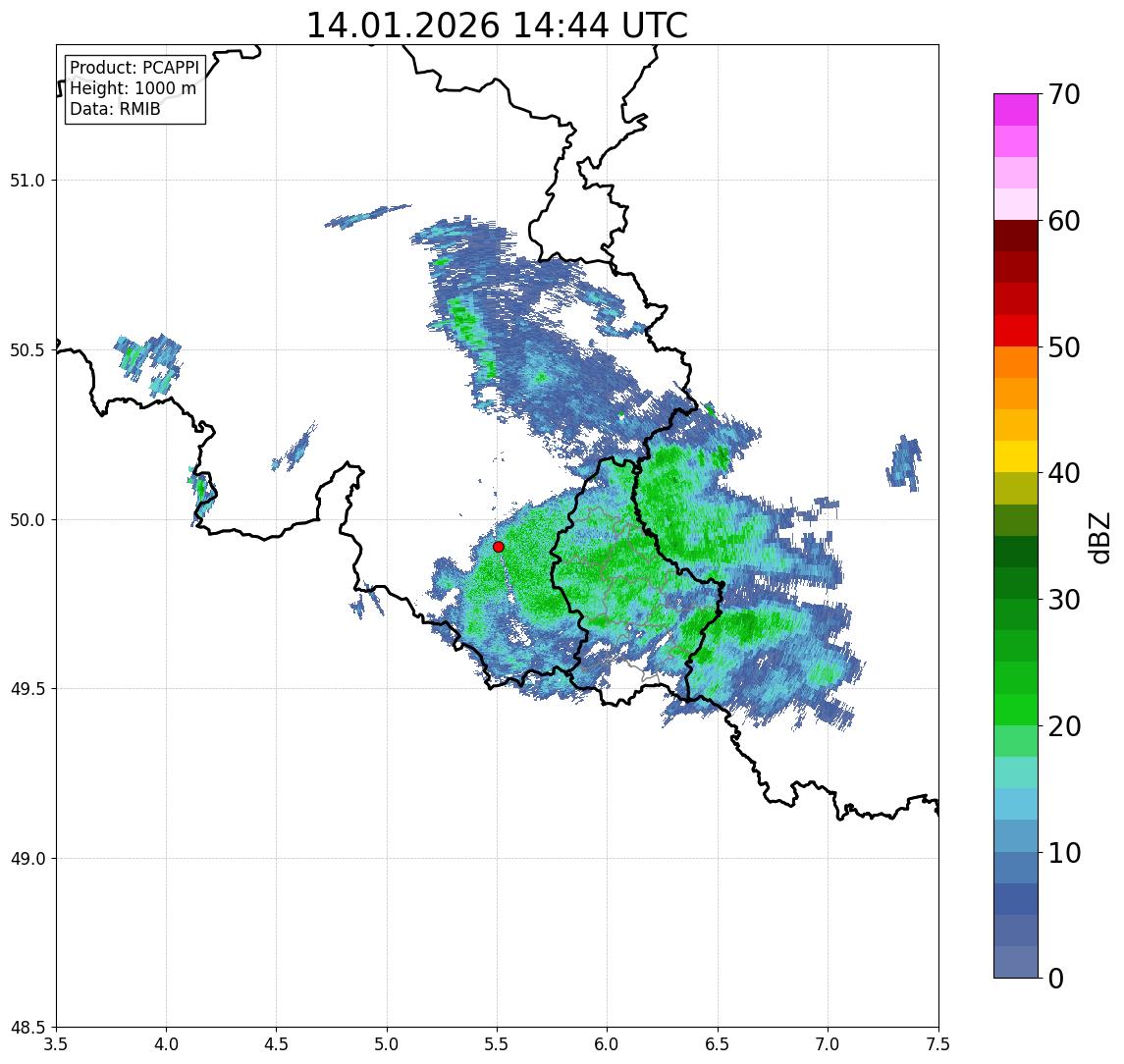This screenshot has height=1064, width=1124.
Task: Click longitude axis label 7.0
Action: (x=828, y=1044)
